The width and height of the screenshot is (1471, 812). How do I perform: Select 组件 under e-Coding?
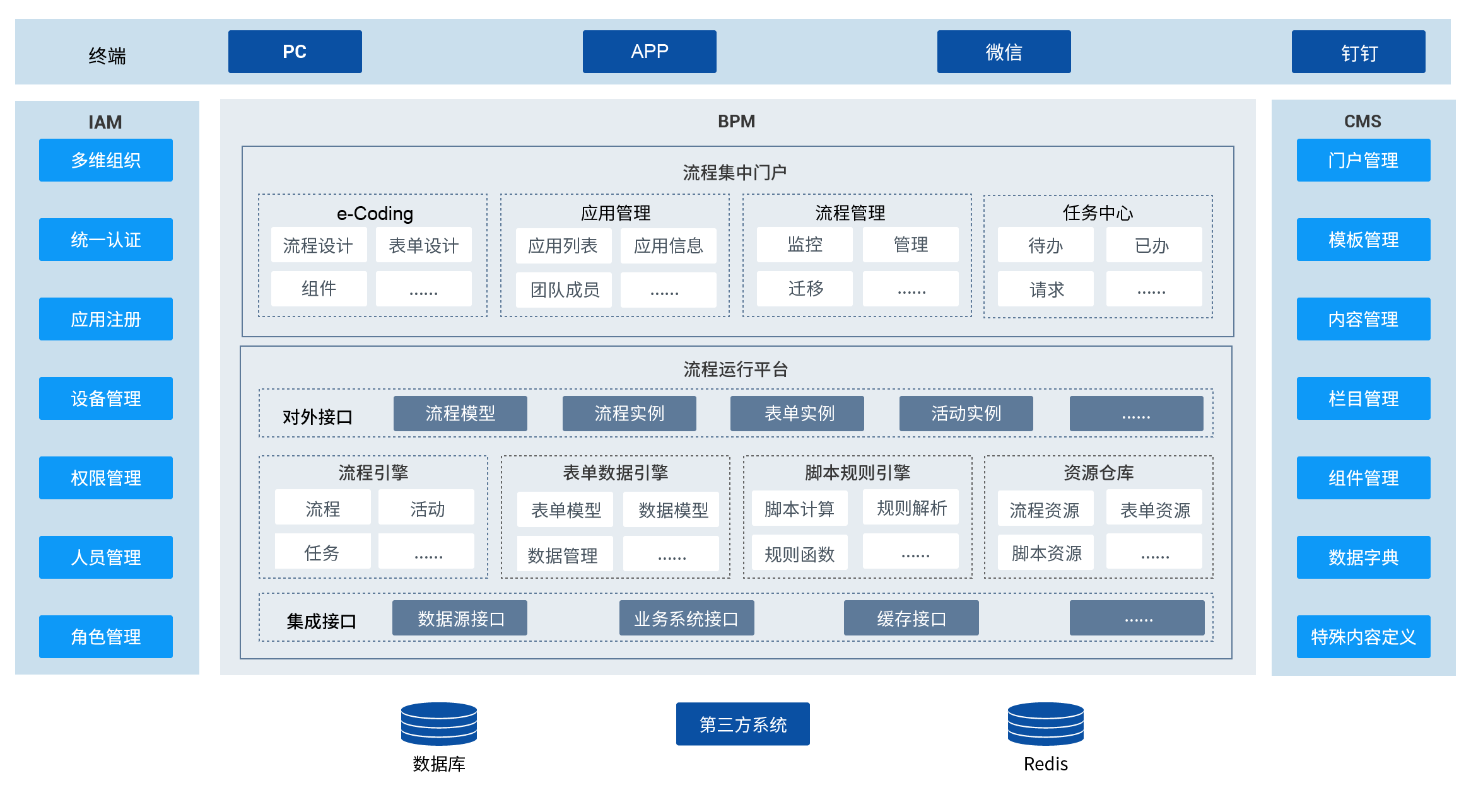pos(319,289)
